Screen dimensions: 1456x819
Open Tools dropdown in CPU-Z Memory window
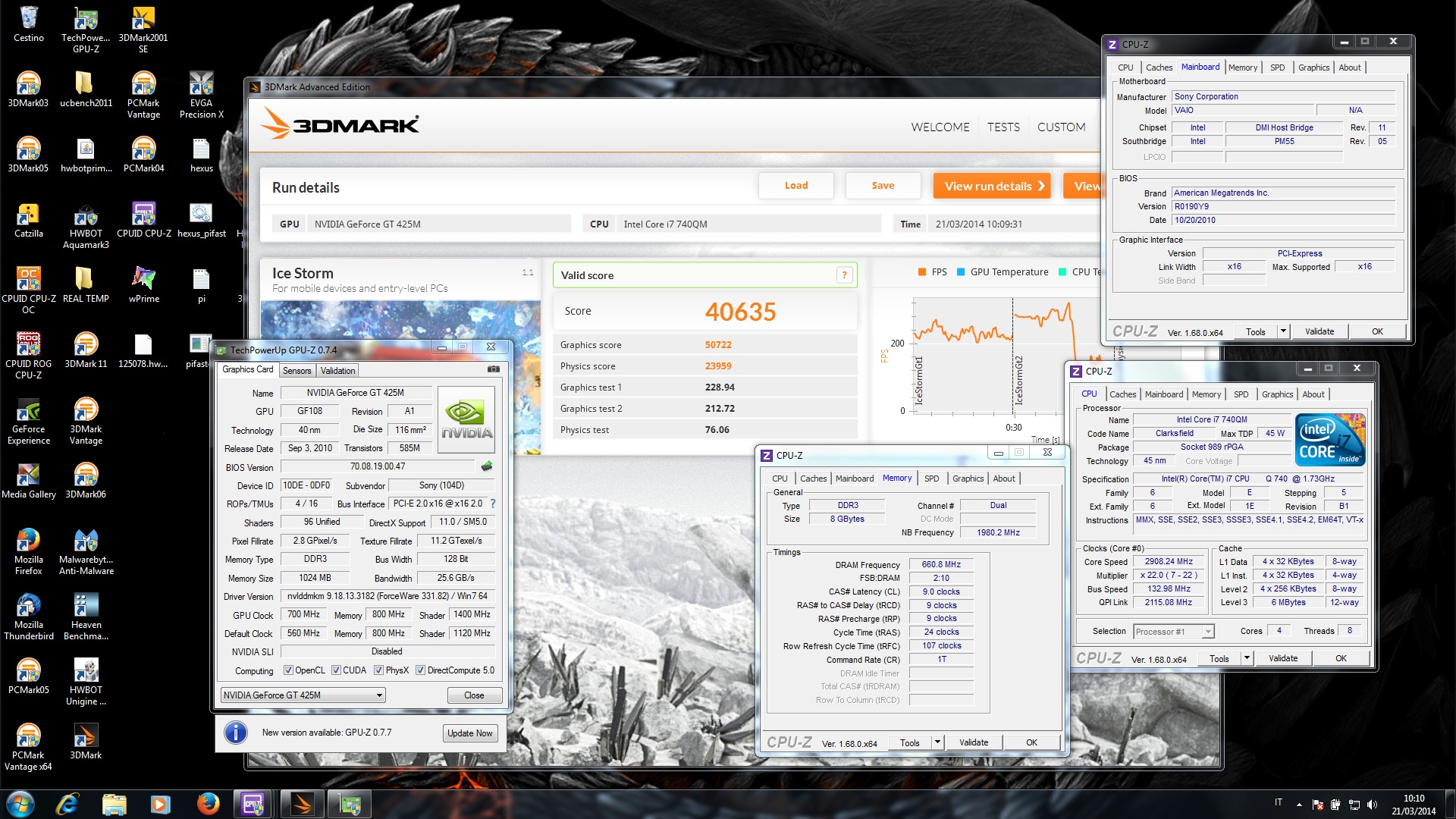coord(937,742)
